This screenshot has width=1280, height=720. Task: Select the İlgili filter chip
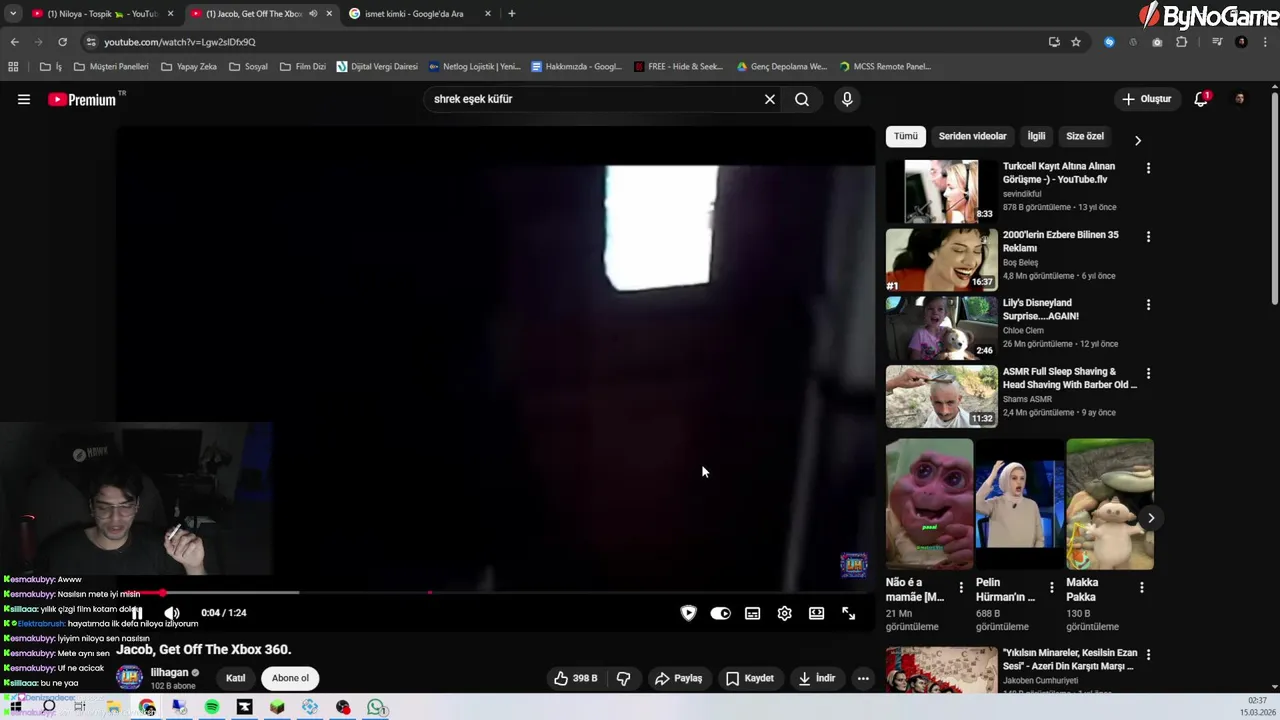pyautogui.click(x=1036, y=136)
